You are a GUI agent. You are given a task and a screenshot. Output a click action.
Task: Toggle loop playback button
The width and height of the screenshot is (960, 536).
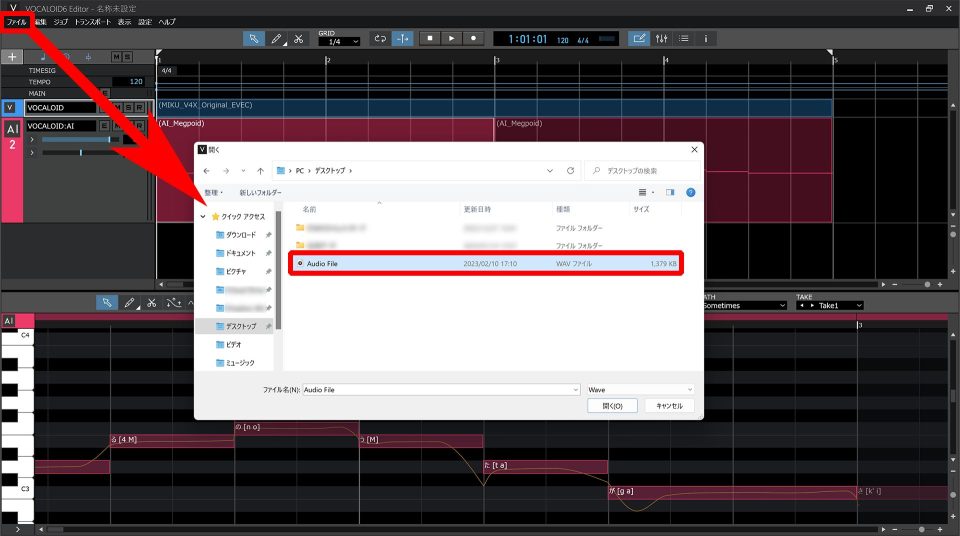380,38
